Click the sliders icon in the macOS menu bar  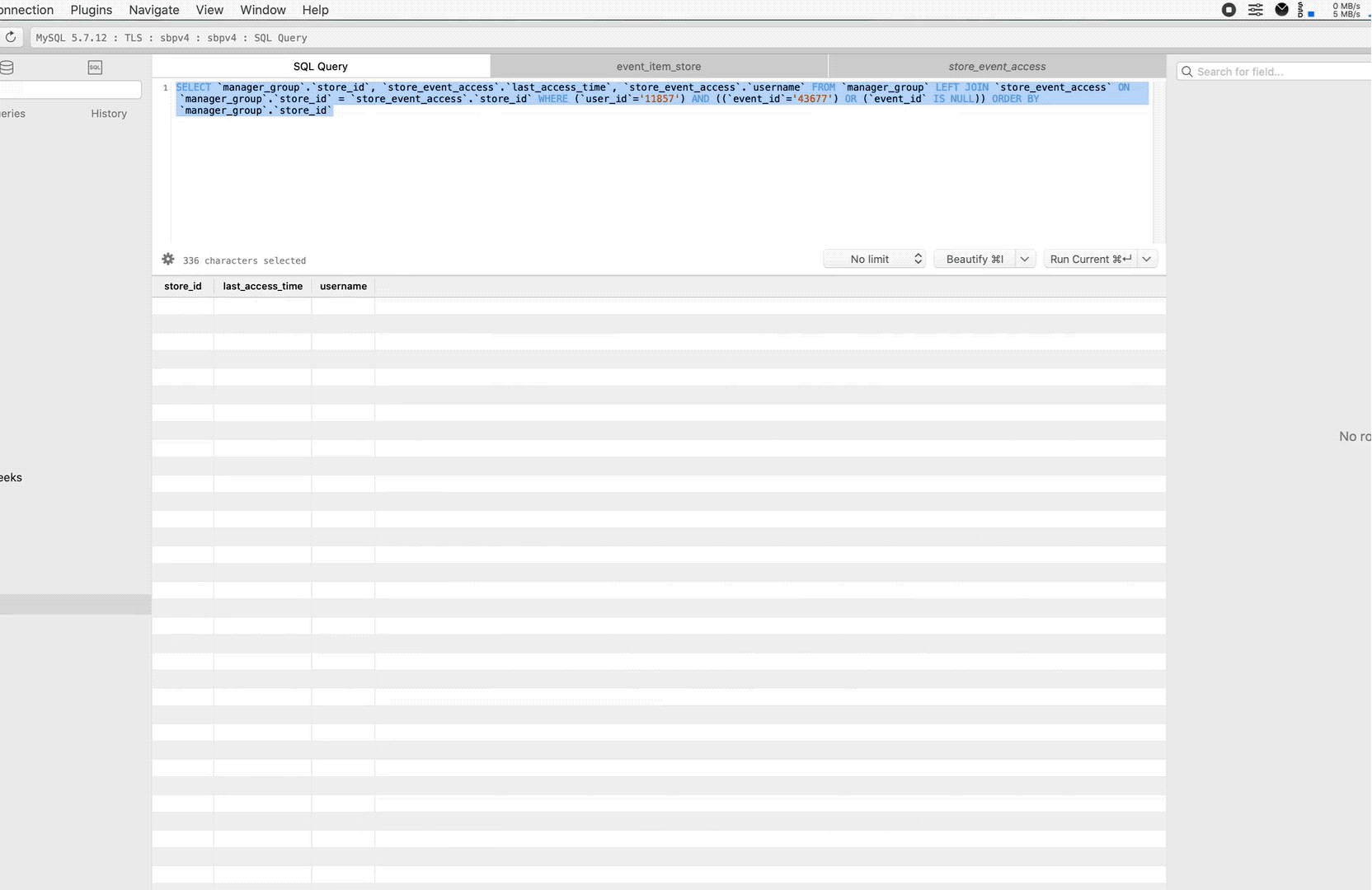1255,10
